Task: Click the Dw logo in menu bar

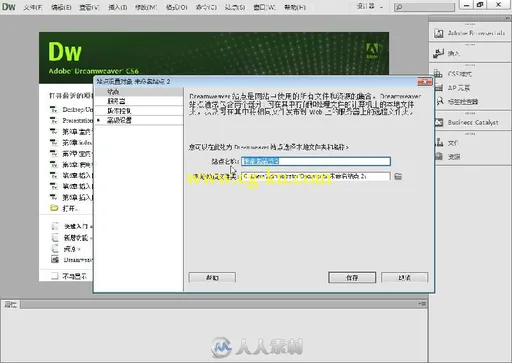Action: tap(9, 6)
